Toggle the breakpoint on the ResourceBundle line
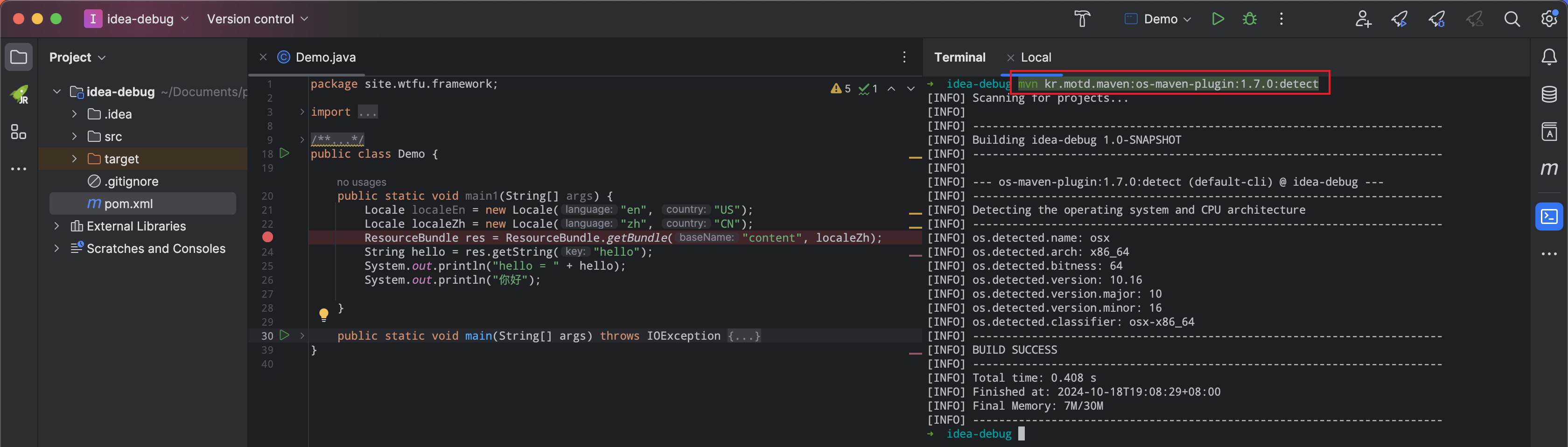 click(267, 237)
